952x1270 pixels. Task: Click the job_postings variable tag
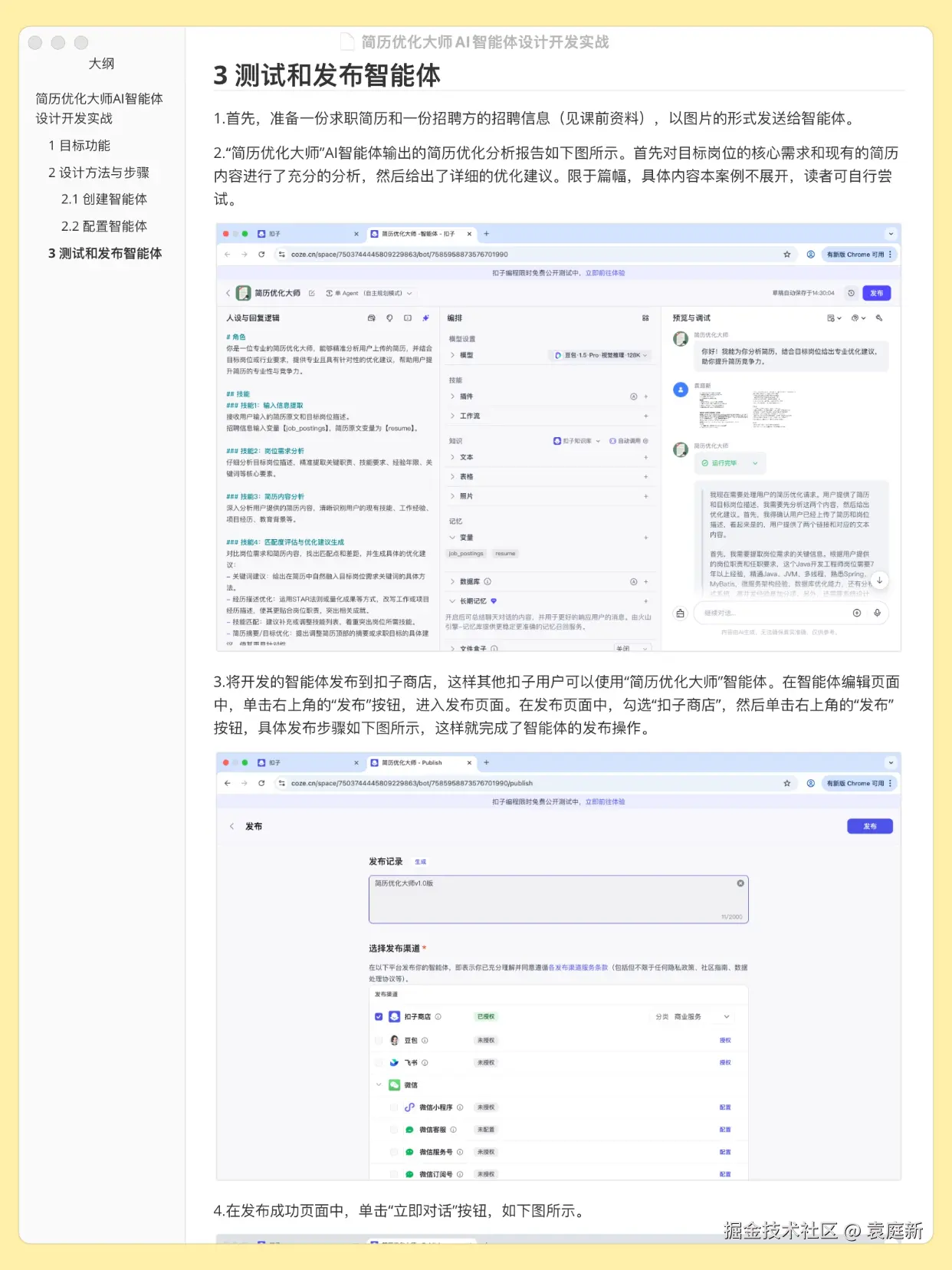click(x=466, y=553)
